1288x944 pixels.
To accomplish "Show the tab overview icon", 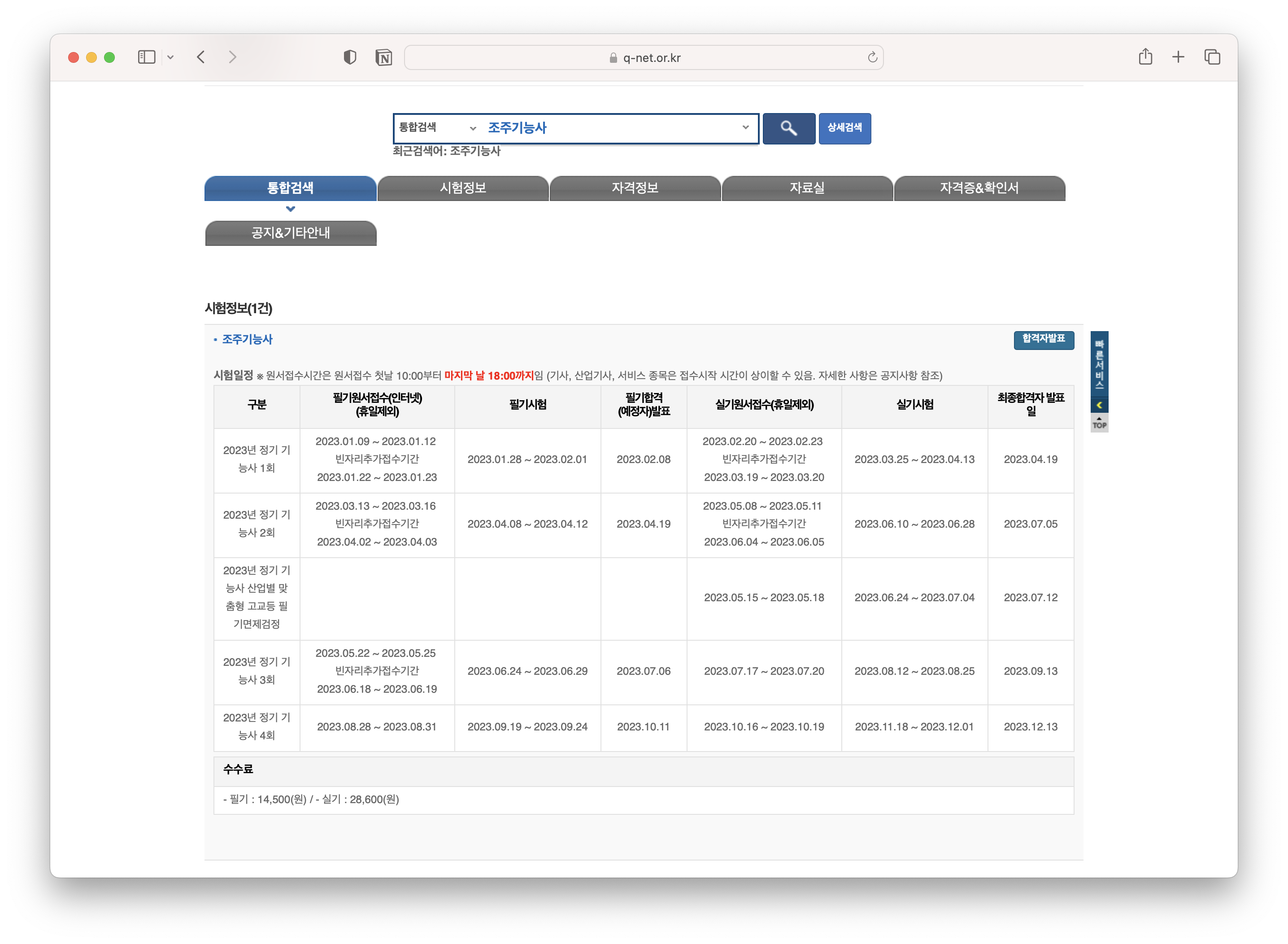I will tap(1212, 57).
